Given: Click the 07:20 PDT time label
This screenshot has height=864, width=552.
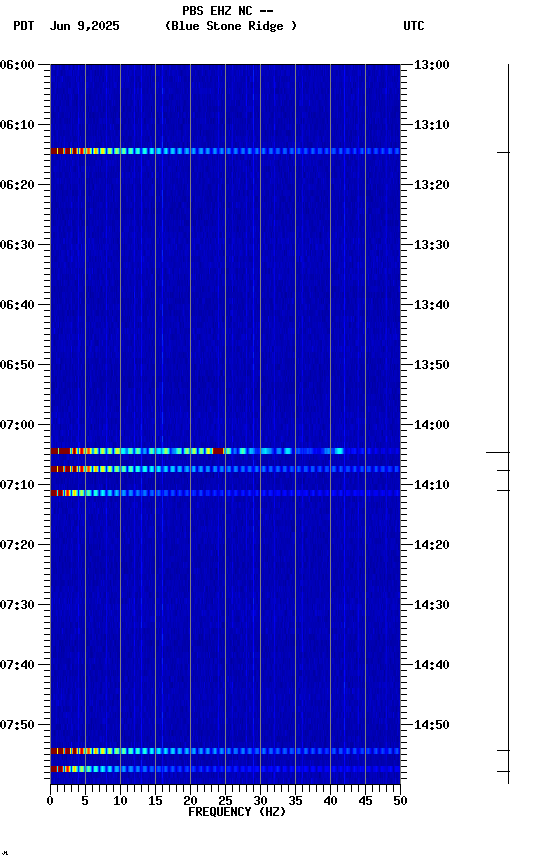Looking at the screenshot, I should 17,545.
